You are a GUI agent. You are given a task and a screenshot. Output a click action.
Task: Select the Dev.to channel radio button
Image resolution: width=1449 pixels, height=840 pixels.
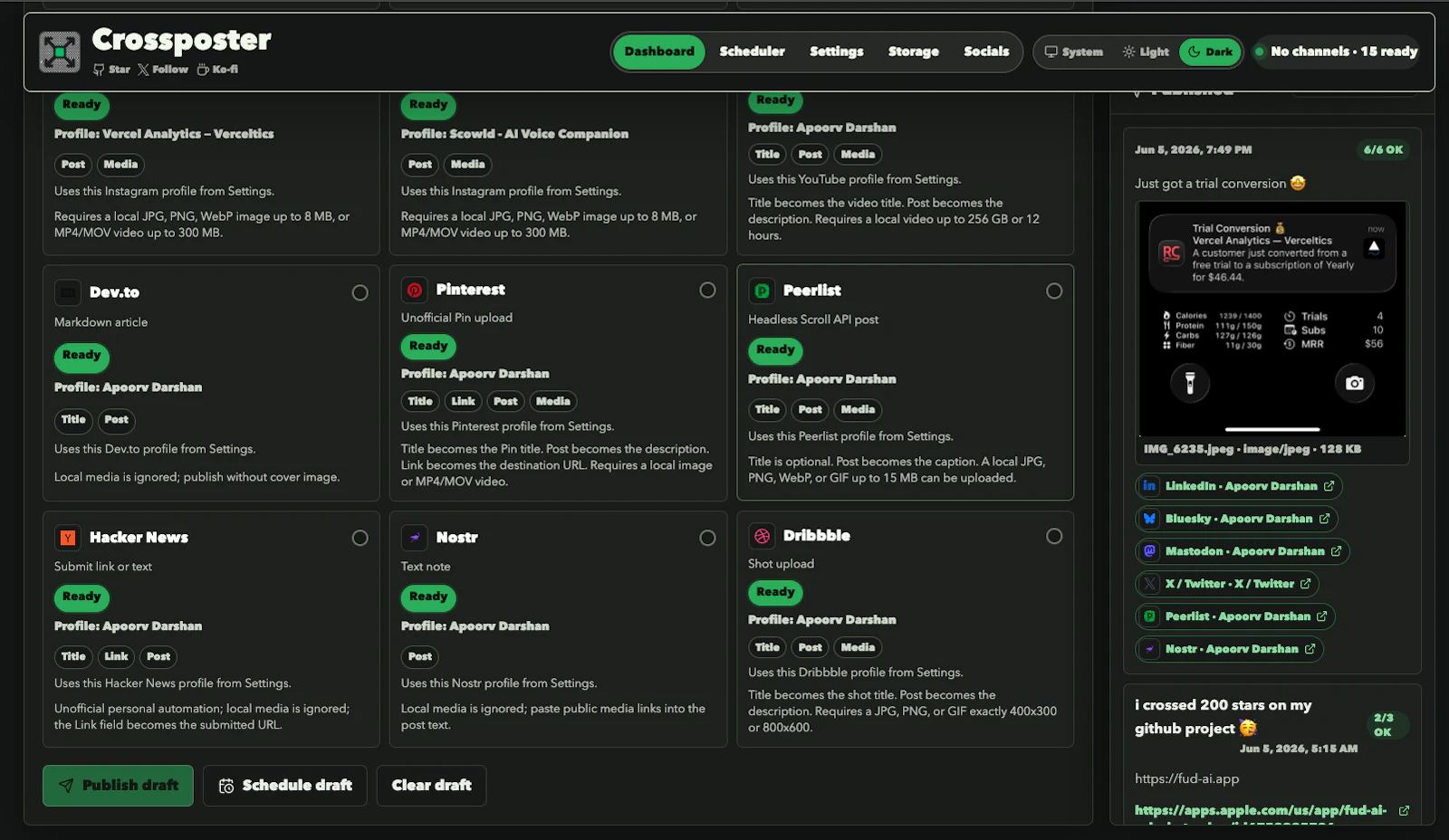(360, 293)
